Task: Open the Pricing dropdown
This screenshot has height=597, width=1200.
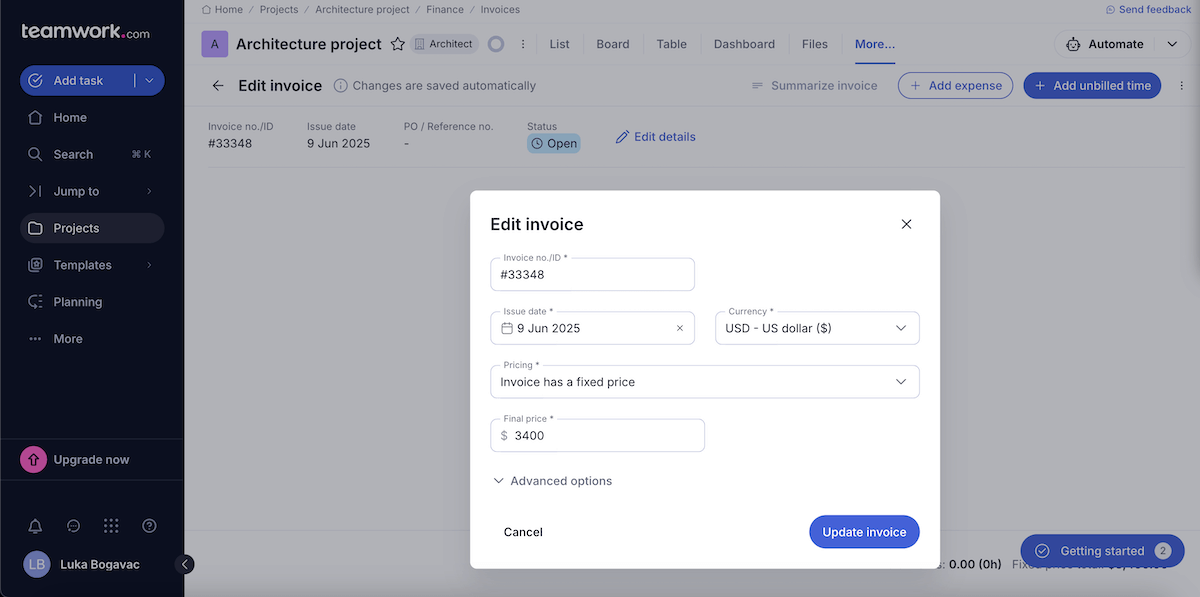Action: [704, 381]
